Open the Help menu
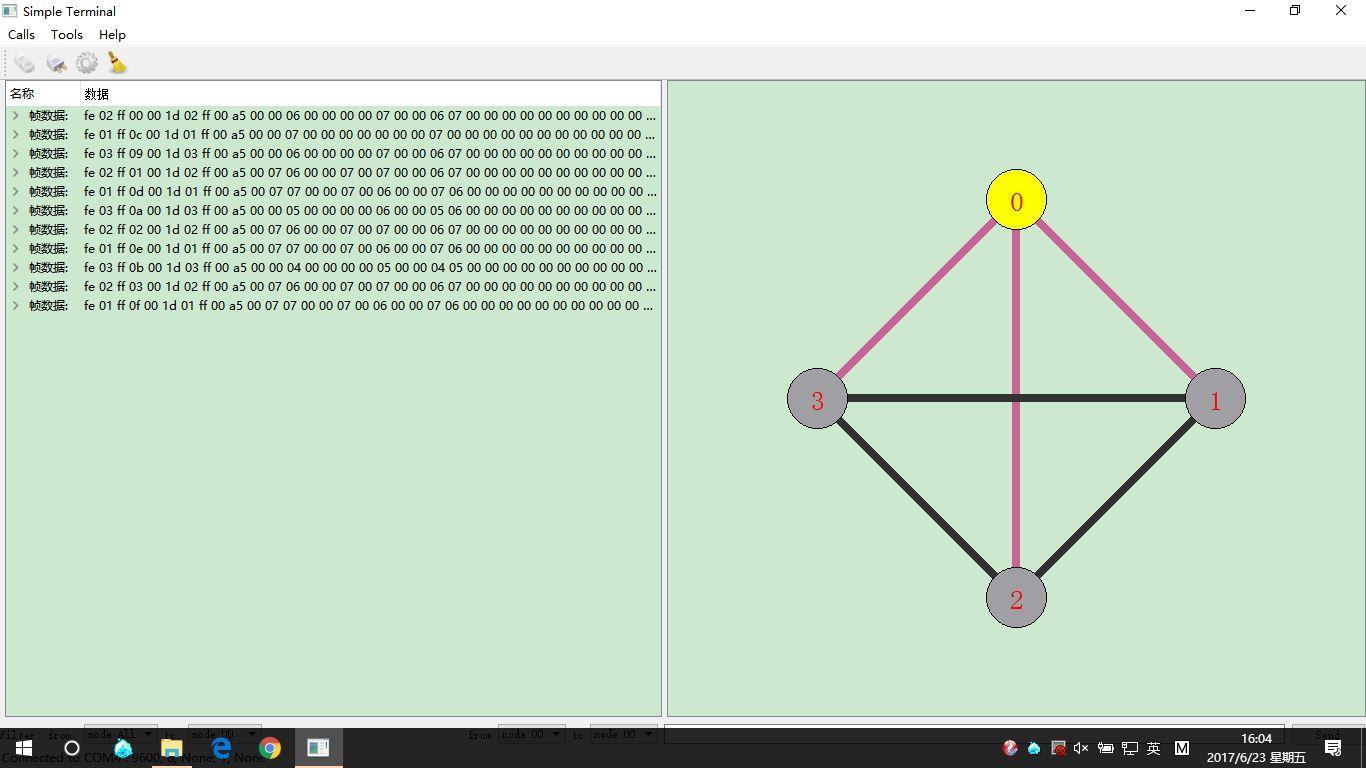Image resolution: width=1366 pixels, height=768 pixels. click(112, 34)
